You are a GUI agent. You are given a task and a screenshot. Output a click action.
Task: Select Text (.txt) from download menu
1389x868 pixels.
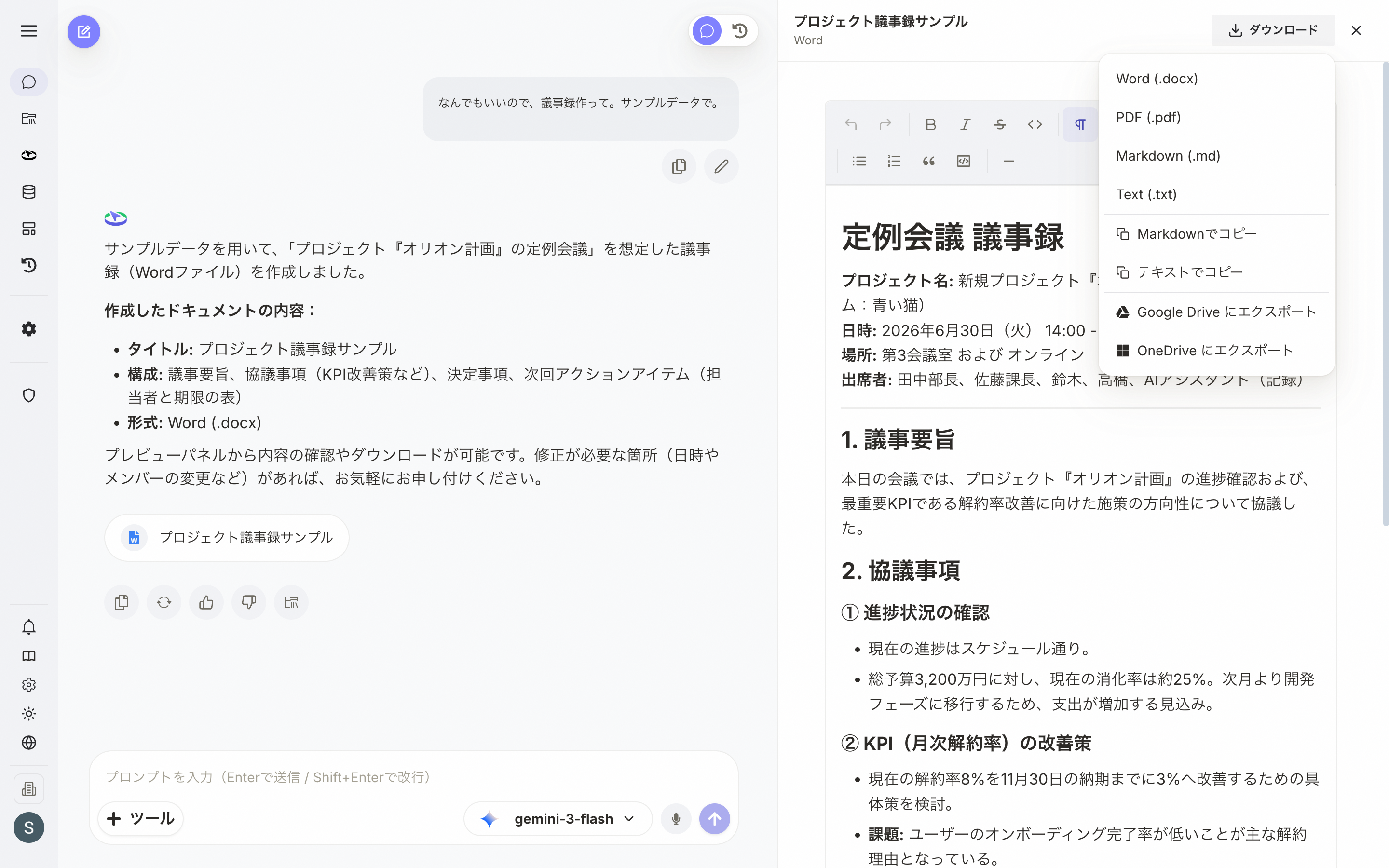click(x=1216, y=194)
